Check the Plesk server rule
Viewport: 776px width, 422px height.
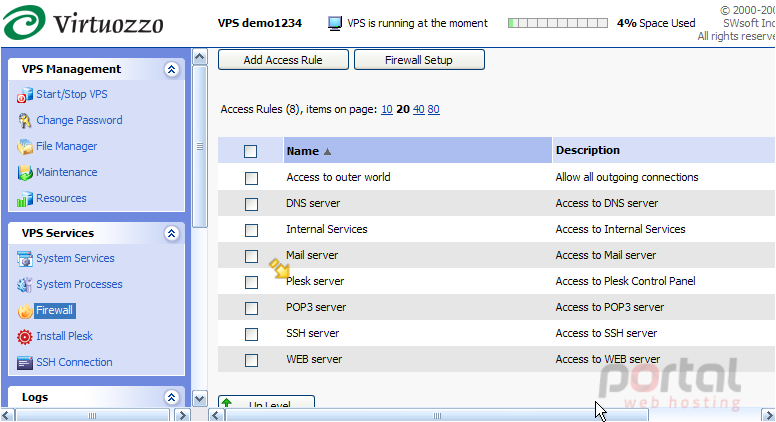251,282
